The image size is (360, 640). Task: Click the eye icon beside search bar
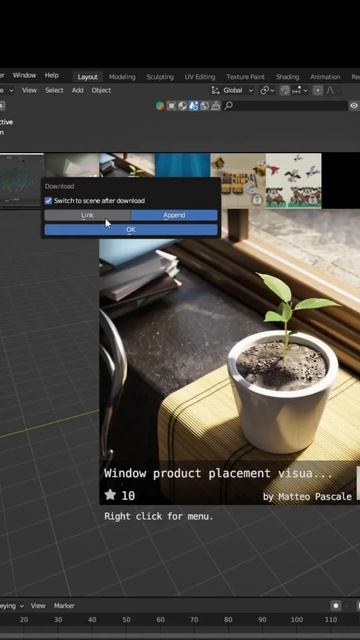(x=354, y=106)
